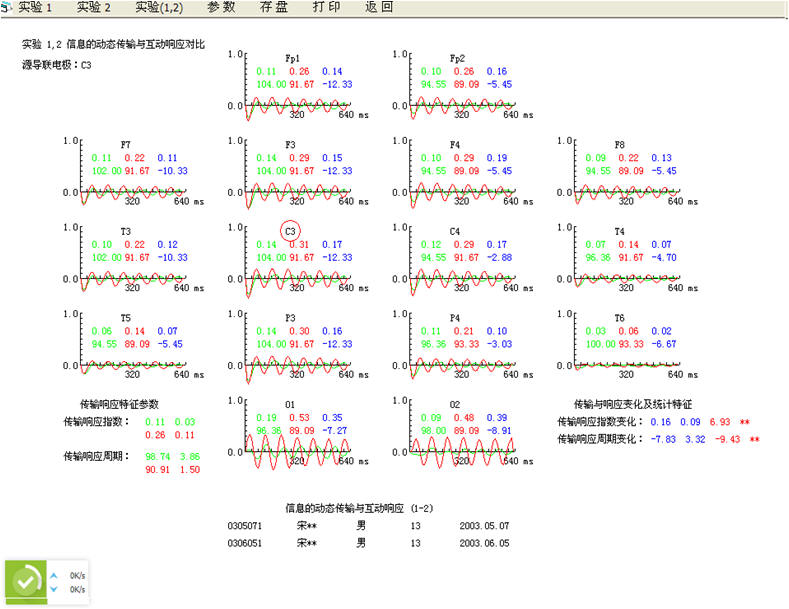Image resolution: width=789 pixels, height=609 pixels.
Task: Click the O2 electrode waveform chart
Action: (462, 433)
